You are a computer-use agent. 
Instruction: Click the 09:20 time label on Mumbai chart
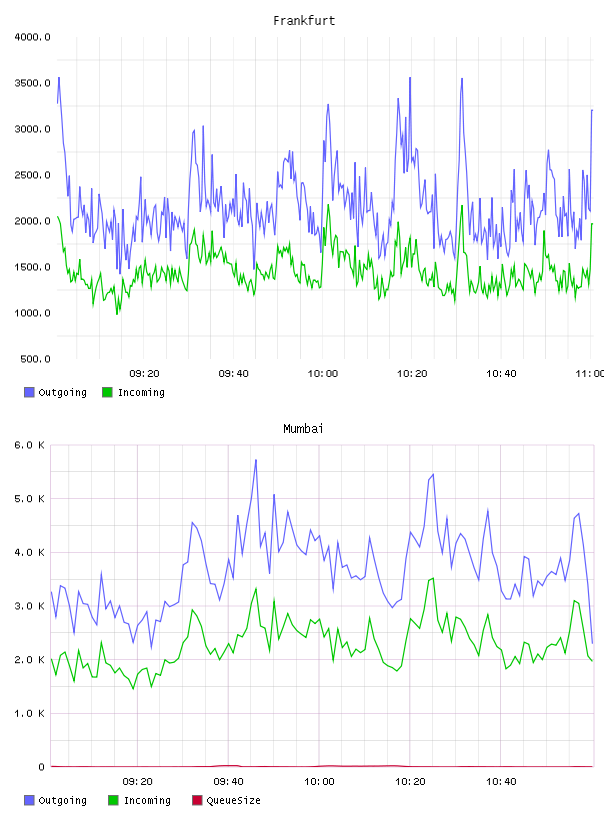coord(137,782)
